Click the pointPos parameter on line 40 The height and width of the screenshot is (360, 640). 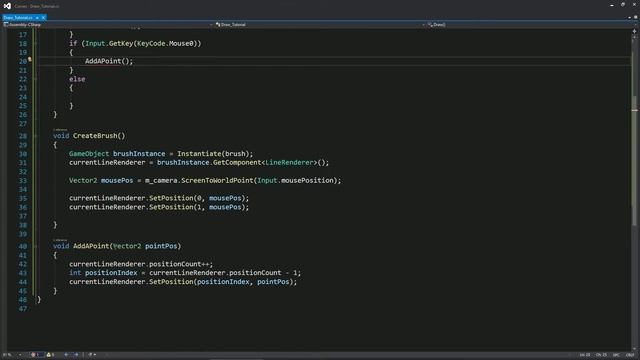click(161, 246)
